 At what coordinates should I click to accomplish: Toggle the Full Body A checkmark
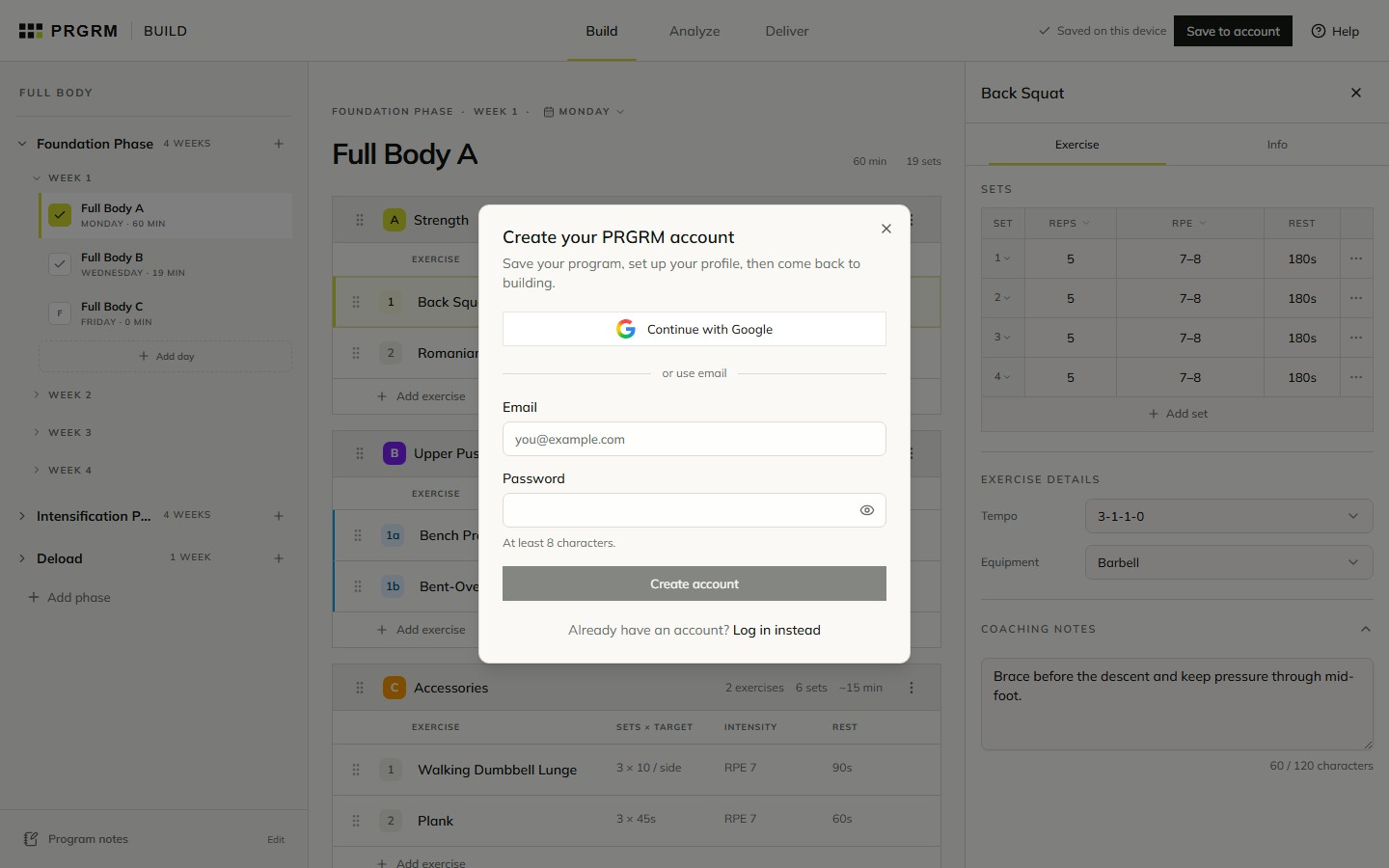click(60, 215)
